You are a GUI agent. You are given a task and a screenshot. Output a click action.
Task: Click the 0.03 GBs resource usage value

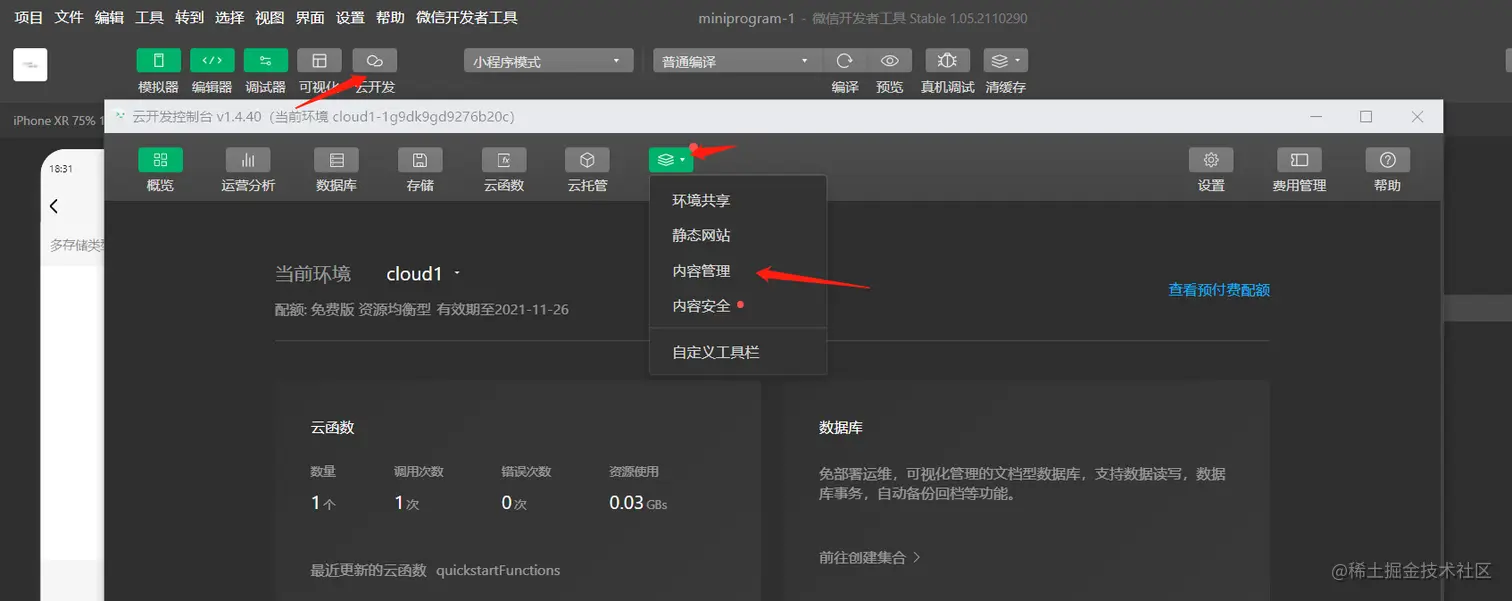point(638,503)
